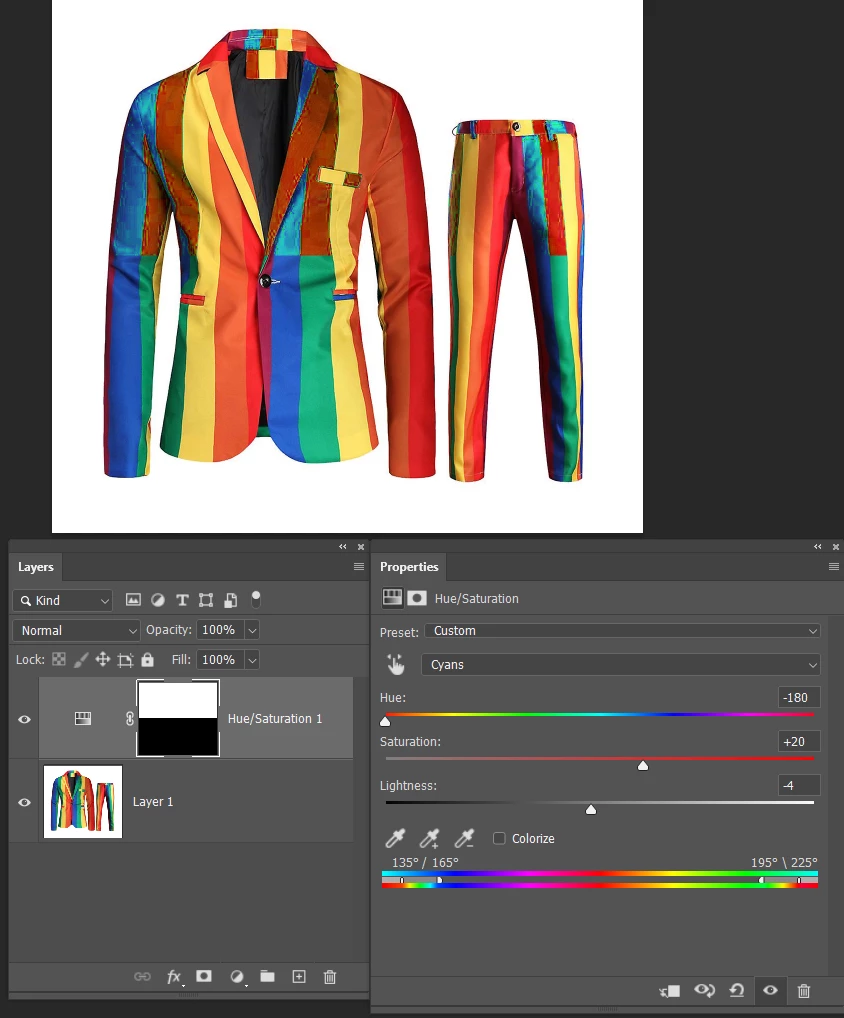Lock image pixels with brush icon
The image size is (844, 1018).
click(81, 660)
